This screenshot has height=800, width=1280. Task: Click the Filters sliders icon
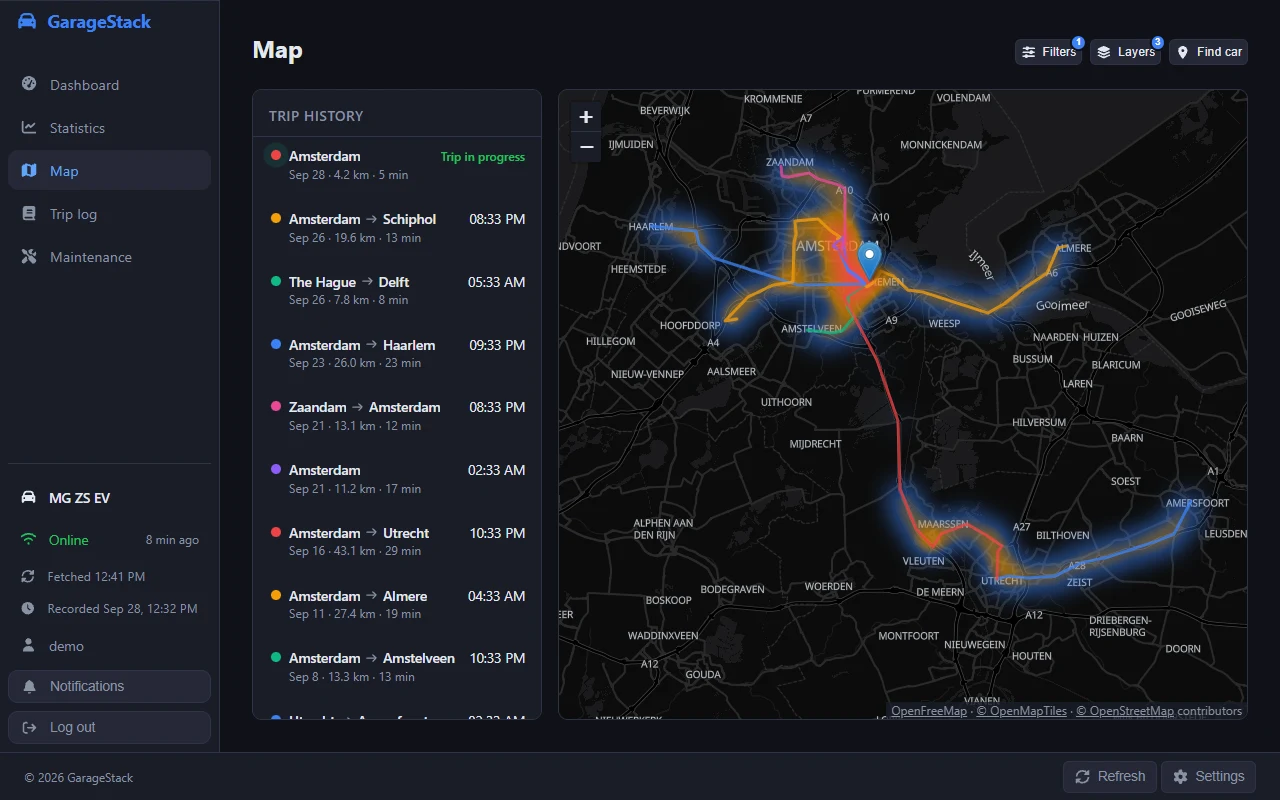[x=1028, y=52]
